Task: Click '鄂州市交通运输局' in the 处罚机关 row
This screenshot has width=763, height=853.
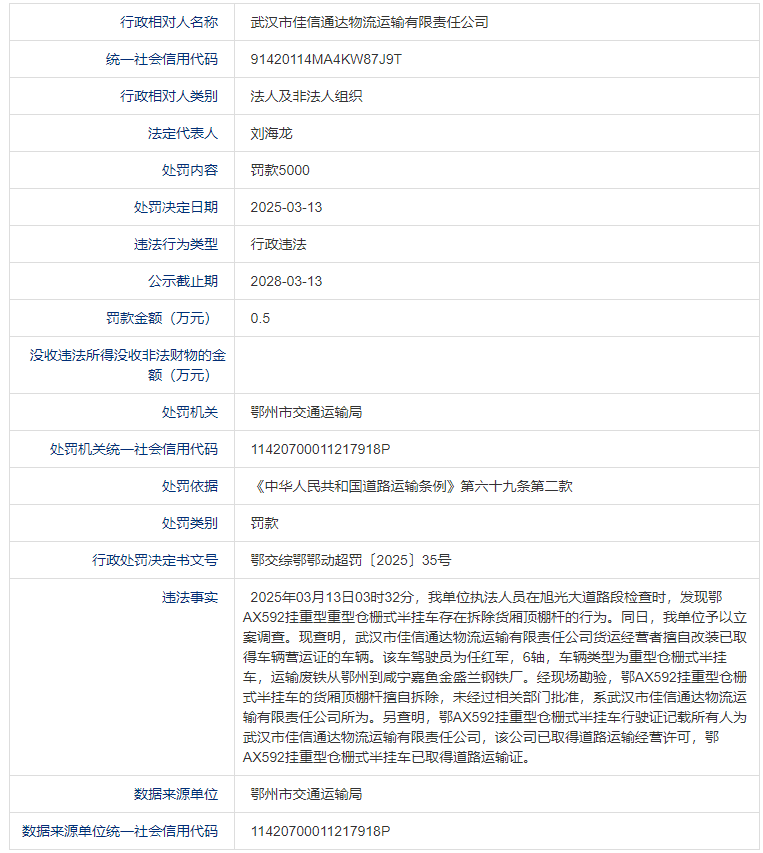Action: pos(306,412)
